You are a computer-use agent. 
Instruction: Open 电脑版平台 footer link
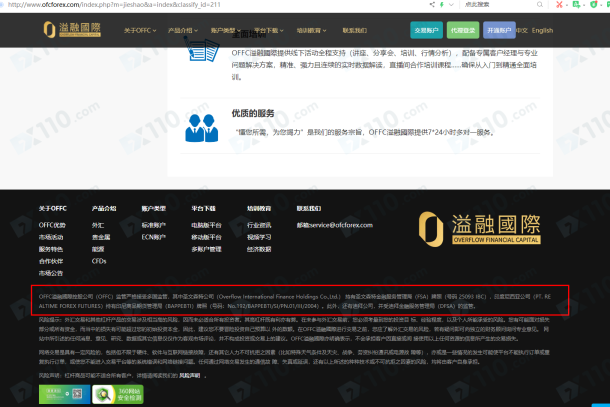pos(206,225)
